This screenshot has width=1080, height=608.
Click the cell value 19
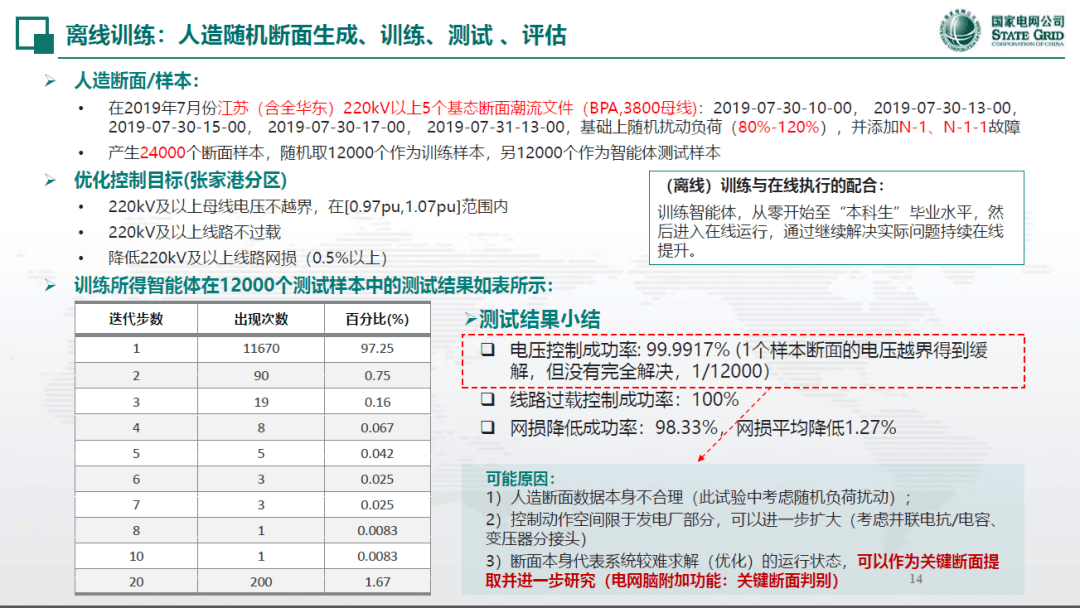click(261, 401)
